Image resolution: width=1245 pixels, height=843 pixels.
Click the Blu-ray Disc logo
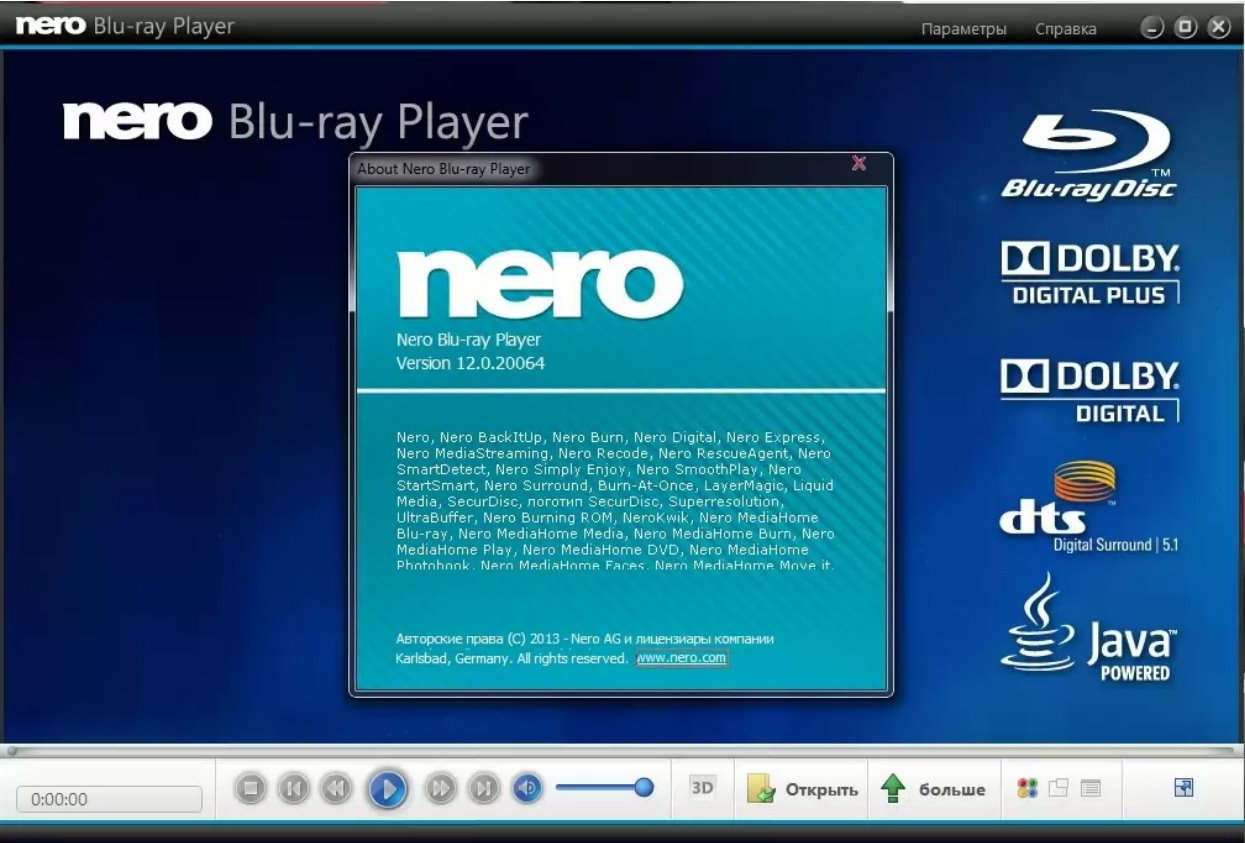1090,155
